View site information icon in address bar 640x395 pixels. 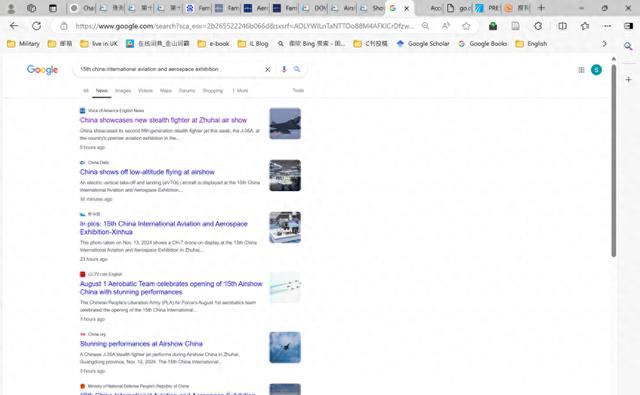(64, 26)
